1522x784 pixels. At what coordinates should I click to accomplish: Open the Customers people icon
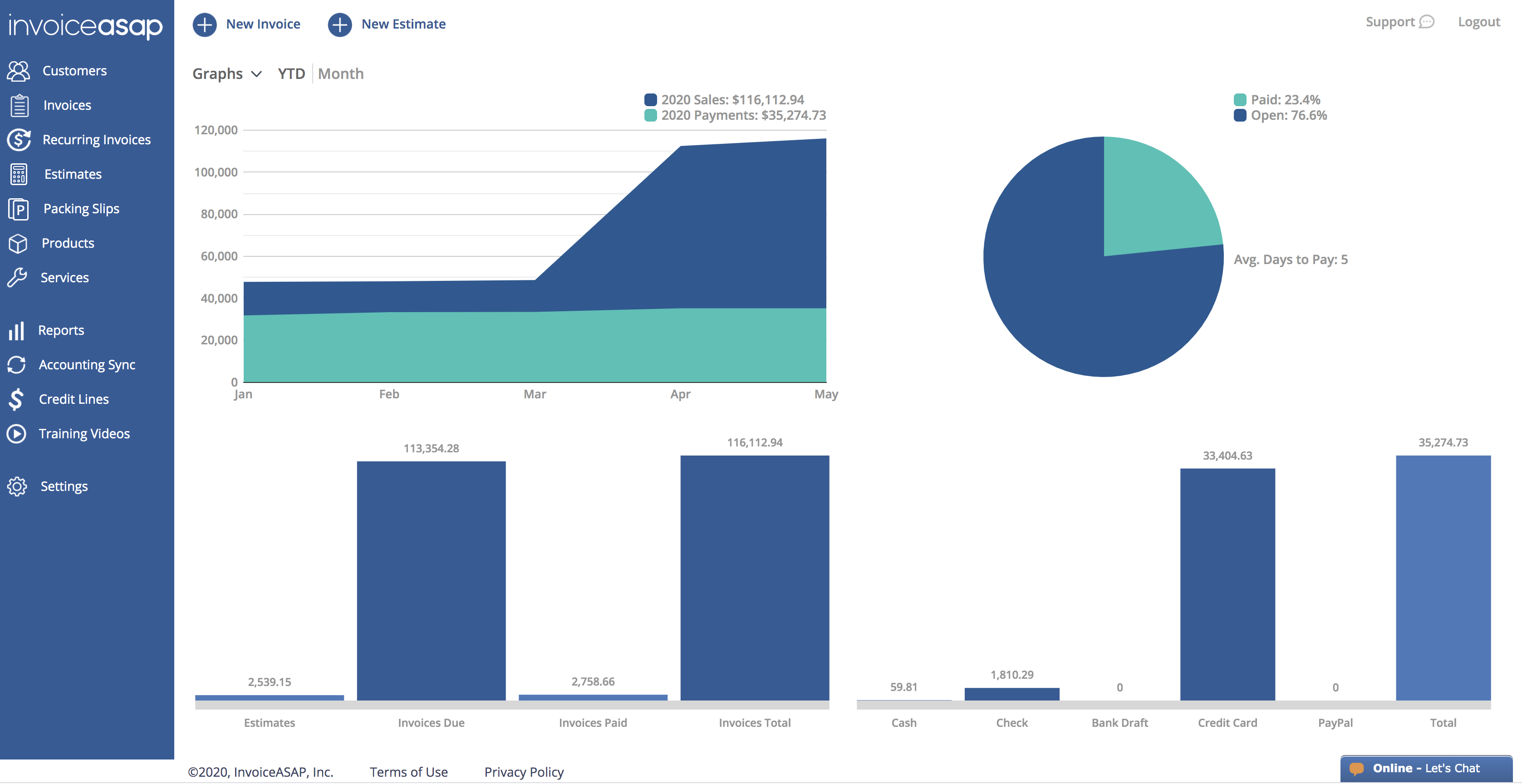click(x=18, y=71)
